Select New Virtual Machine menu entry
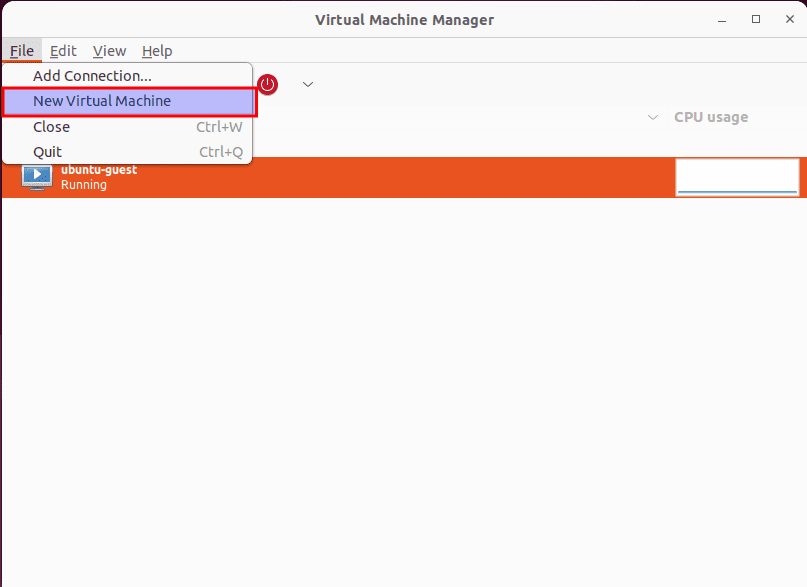The image size is (807, 587). [102, 101]
